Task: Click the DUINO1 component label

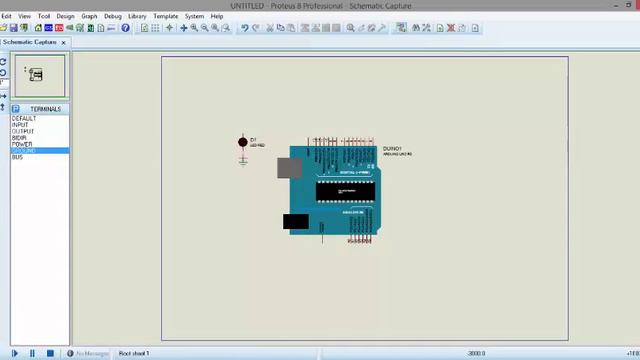Action: coord(392,149)
